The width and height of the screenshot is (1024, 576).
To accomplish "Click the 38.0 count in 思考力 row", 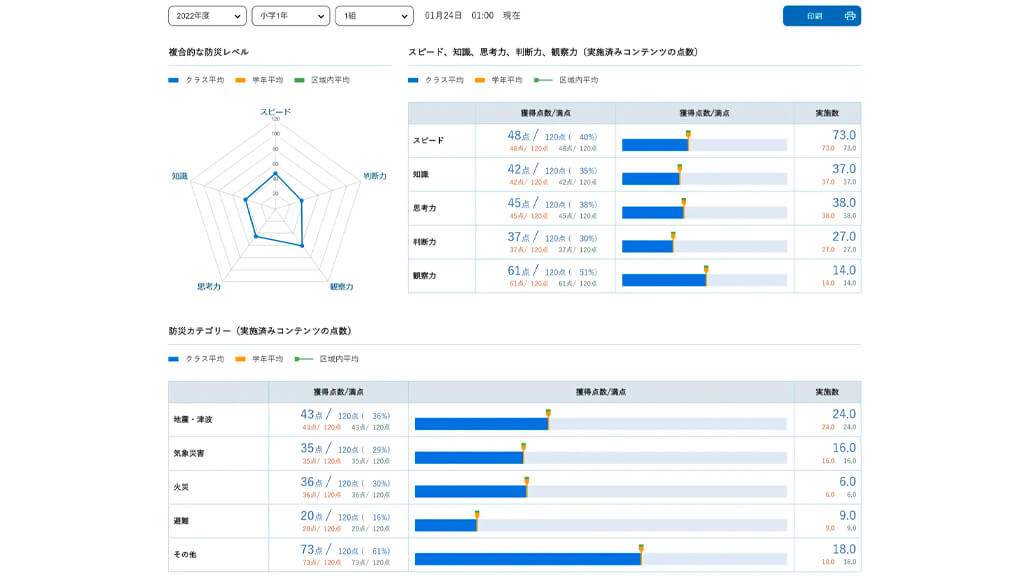I will (844, 203).
